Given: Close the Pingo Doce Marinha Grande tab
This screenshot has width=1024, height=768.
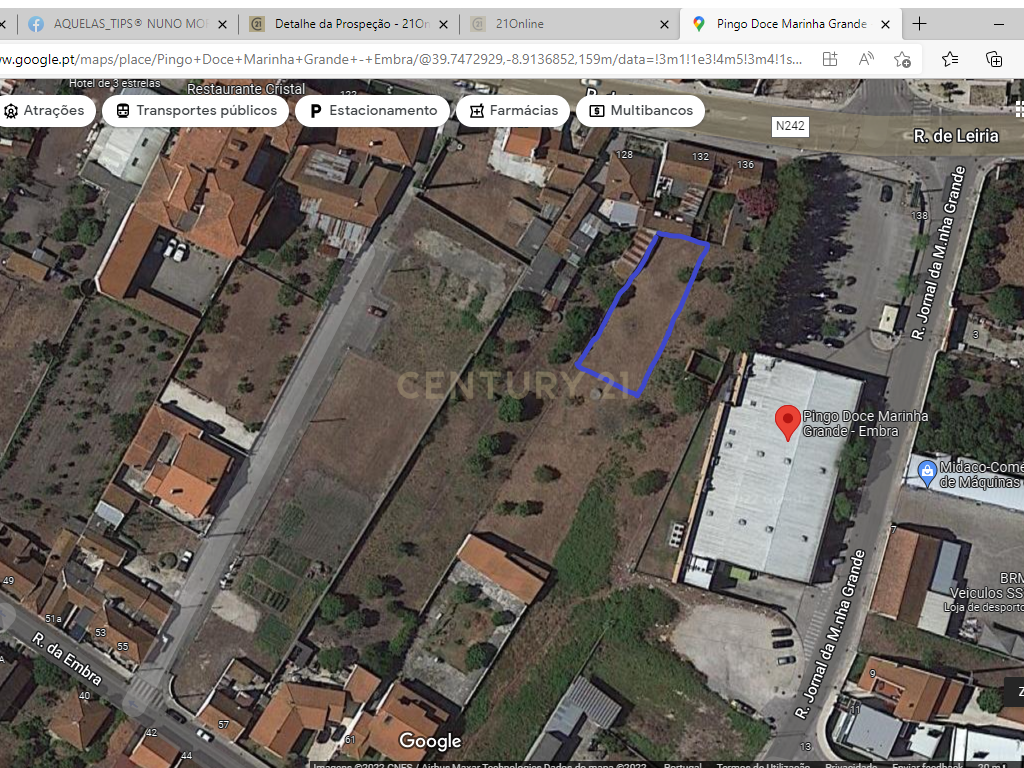Looking at the screenshot, I should coord(886,24).
